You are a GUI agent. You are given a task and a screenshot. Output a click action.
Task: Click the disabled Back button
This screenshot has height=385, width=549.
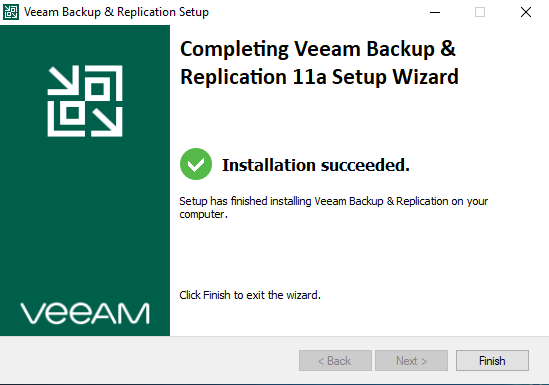tap(335, 360)
